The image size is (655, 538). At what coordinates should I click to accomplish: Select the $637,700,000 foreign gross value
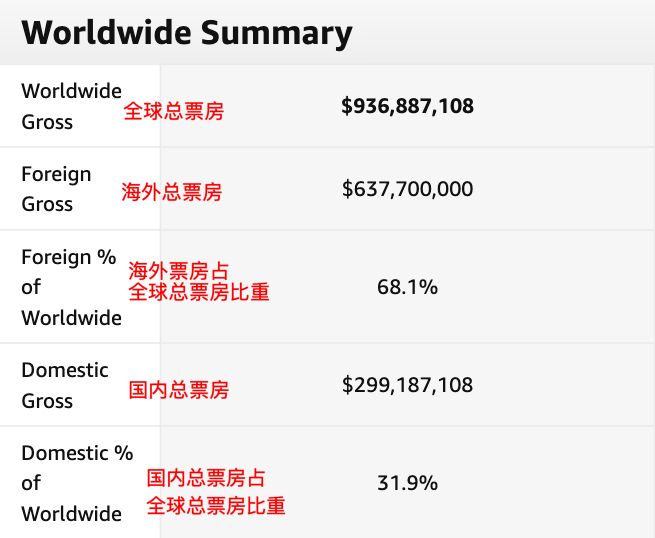pyautogui.click(x=407, y=189)
